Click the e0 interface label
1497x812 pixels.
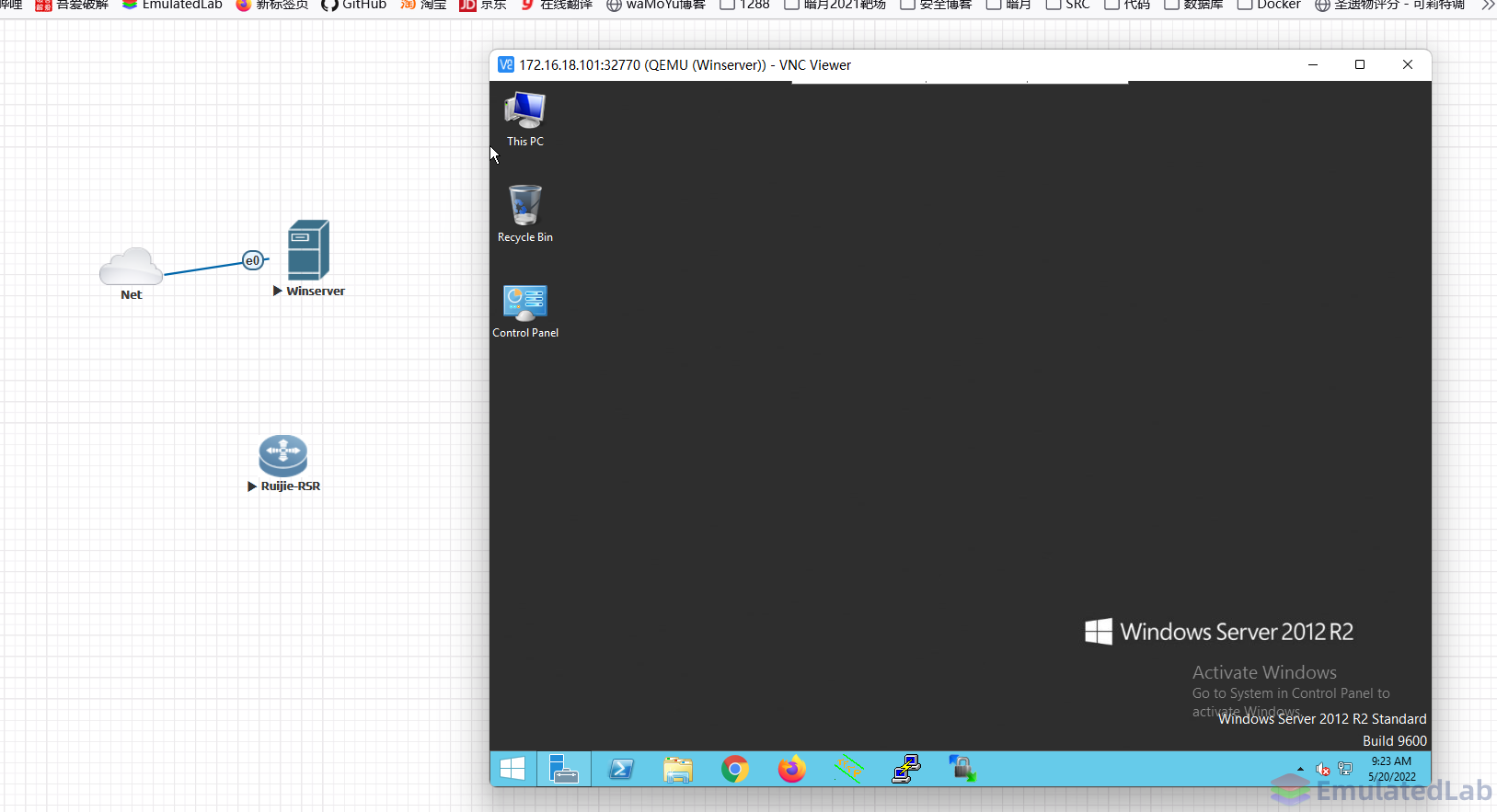click(x=253, y=260)
